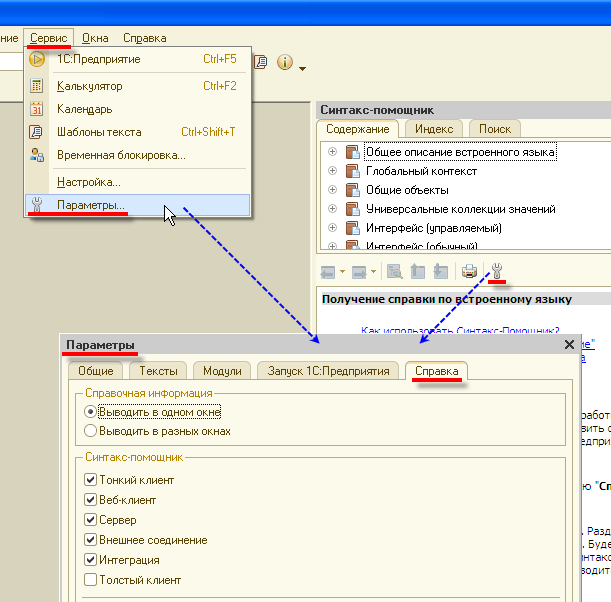Open forward history dropdown arrow
611x602 pixels.
[x=373, y=271]
